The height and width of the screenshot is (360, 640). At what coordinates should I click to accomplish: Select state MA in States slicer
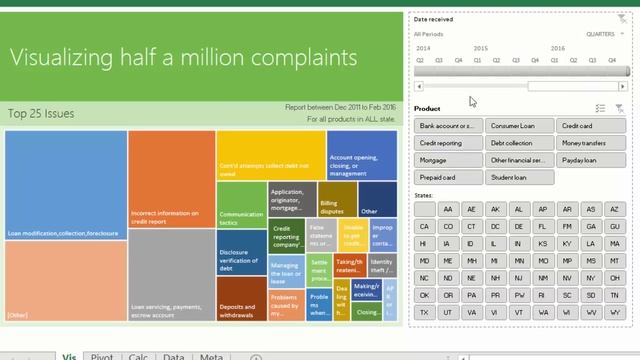point(615,243)
